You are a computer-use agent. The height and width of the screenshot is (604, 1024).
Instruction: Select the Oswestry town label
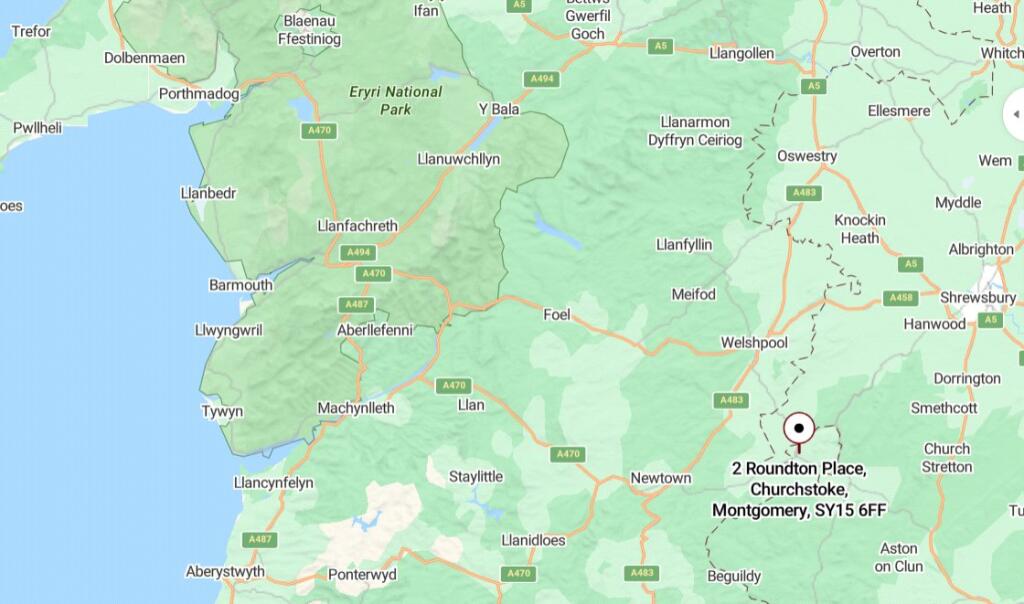807,157
